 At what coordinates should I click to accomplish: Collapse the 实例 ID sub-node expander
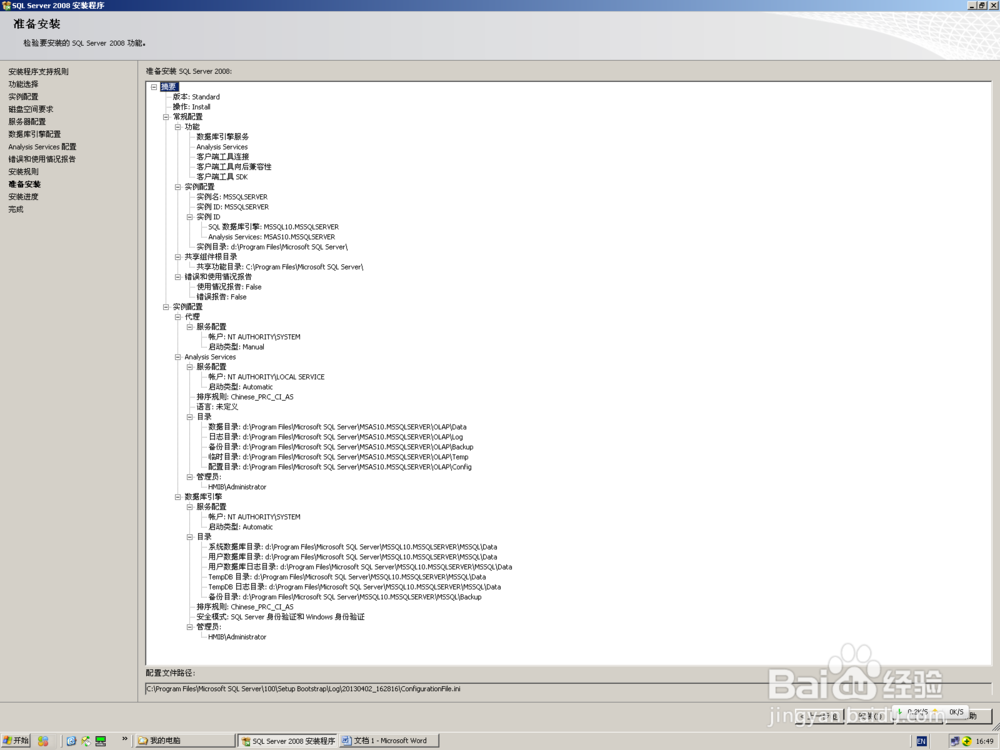click(x=189, y=217)
